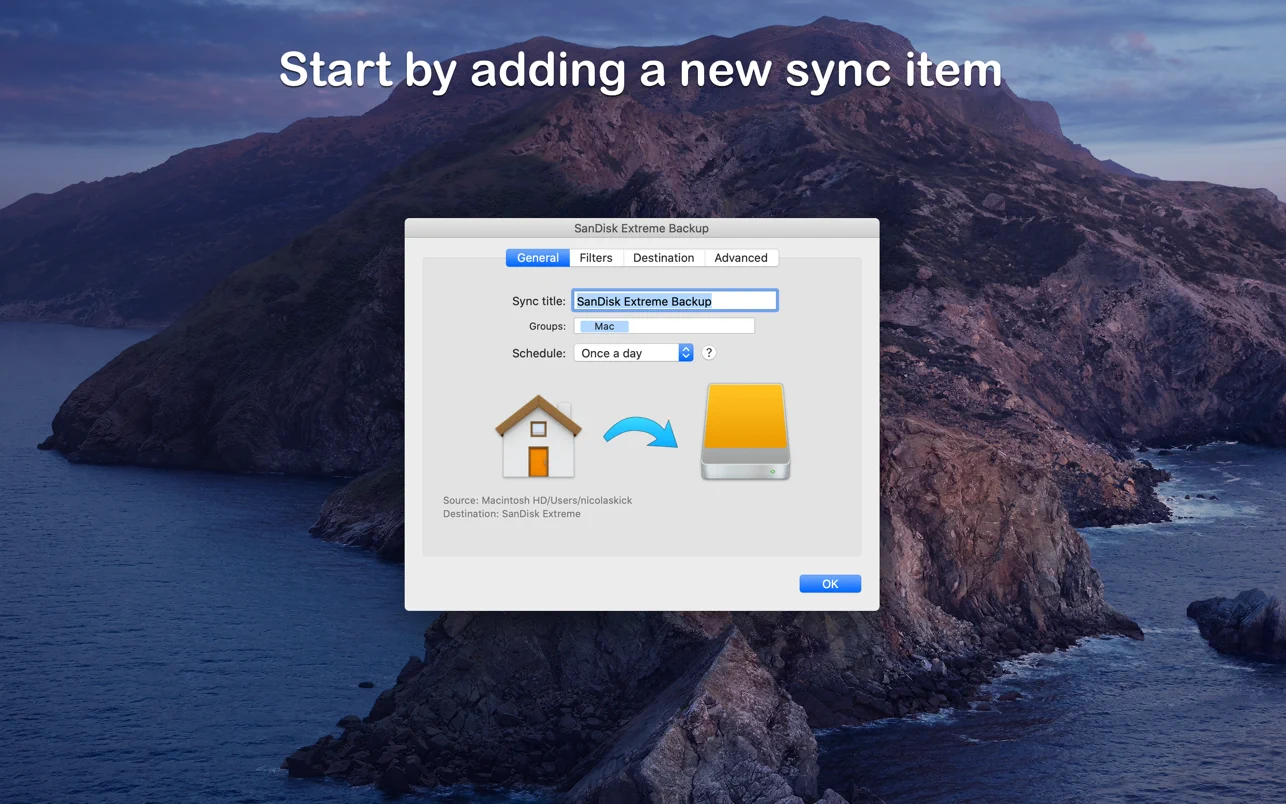Click the Source: Macintosh HD path text

[x=536, y=500]
